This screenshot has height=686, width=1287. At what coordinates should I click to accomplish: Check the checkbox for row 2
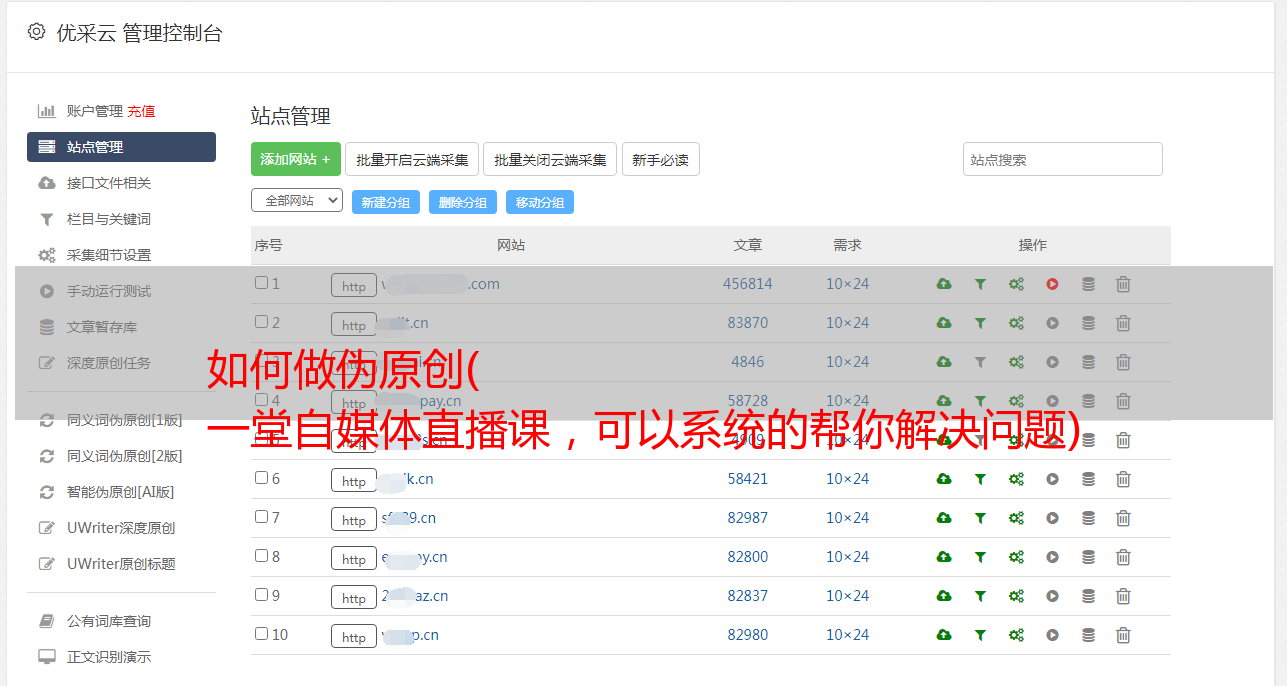(261, 322)
